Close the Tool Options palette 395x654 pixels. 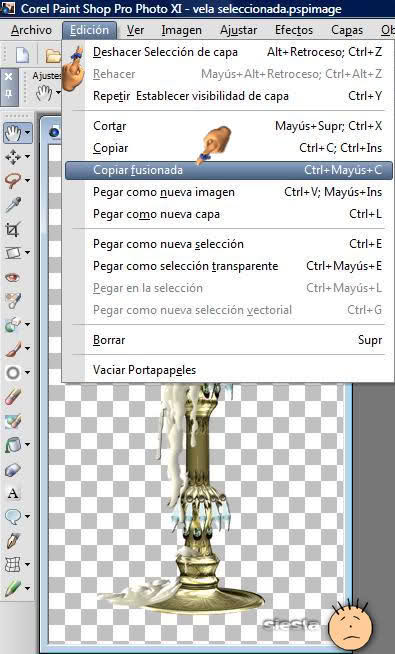pos(8,77)
